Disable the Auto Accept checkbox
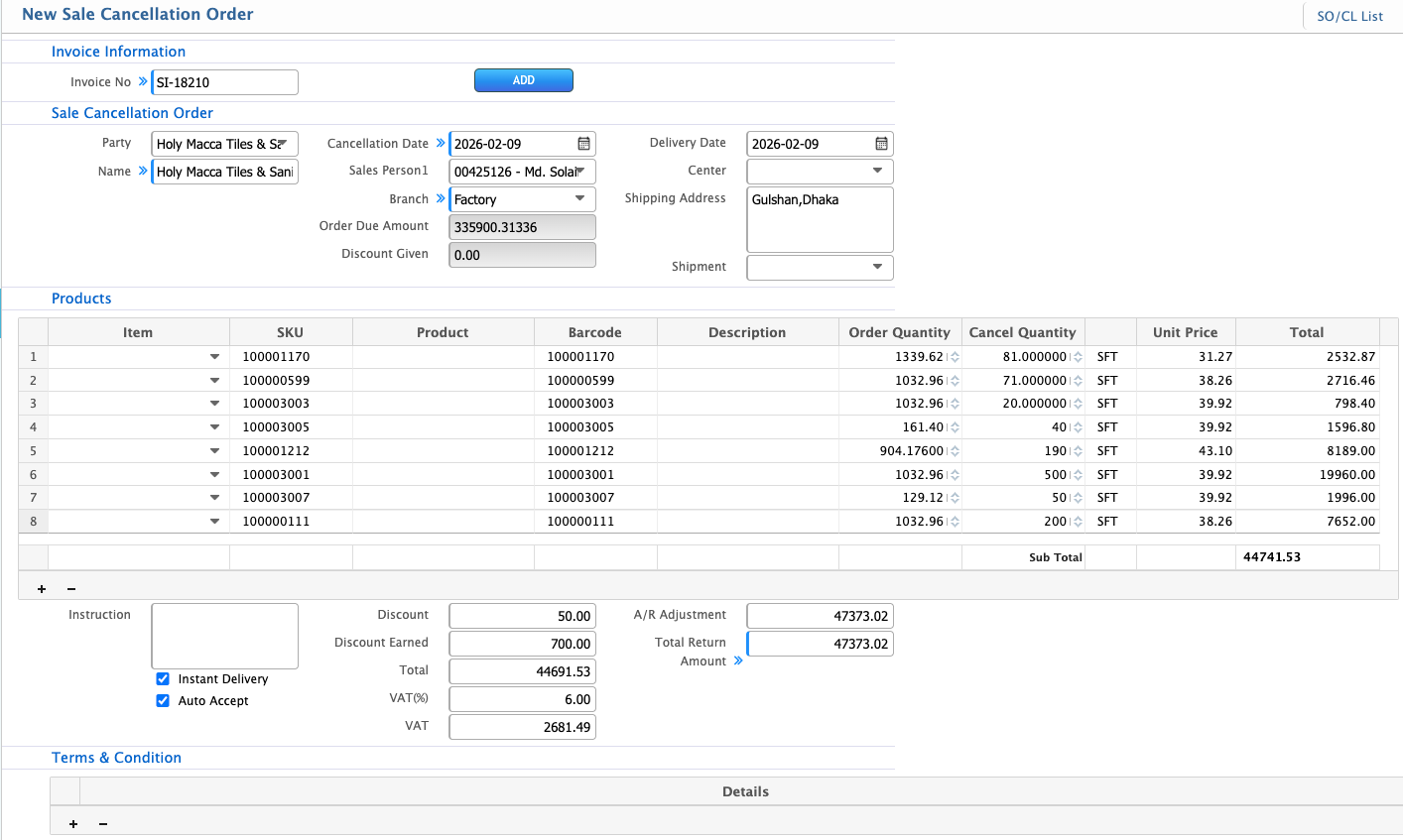Screen dimensions: 1403x840 [163, 701]
